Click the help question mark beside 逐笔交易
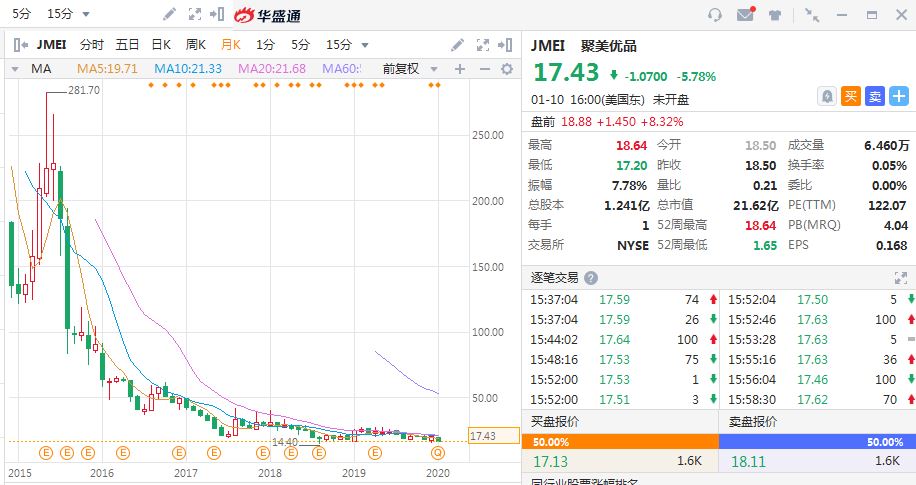The image size is (916, 485). tap(591, 278)
